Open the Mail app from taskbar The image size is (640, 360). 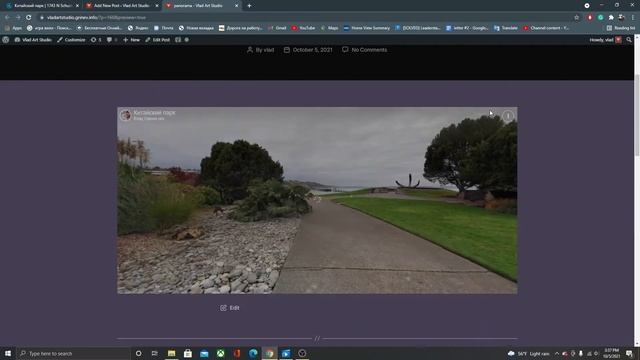coord(204,353)
